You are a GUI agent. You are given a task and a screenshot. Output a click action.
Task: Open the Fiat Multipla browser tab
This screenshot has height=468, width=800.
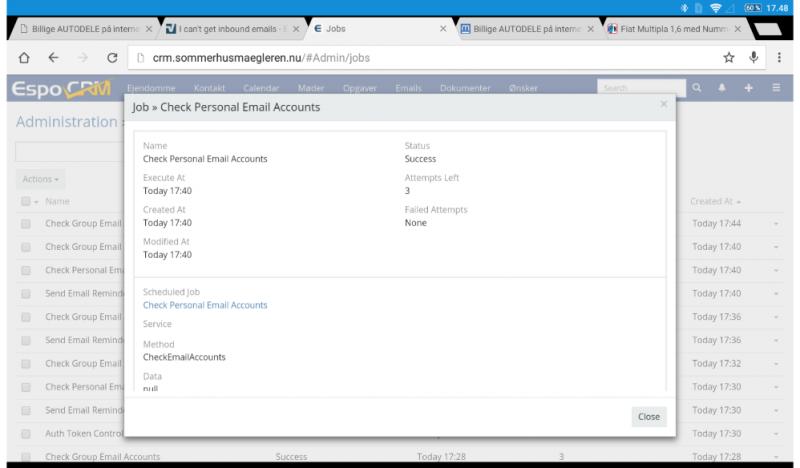pyautogui.click(x=675, y=27)
